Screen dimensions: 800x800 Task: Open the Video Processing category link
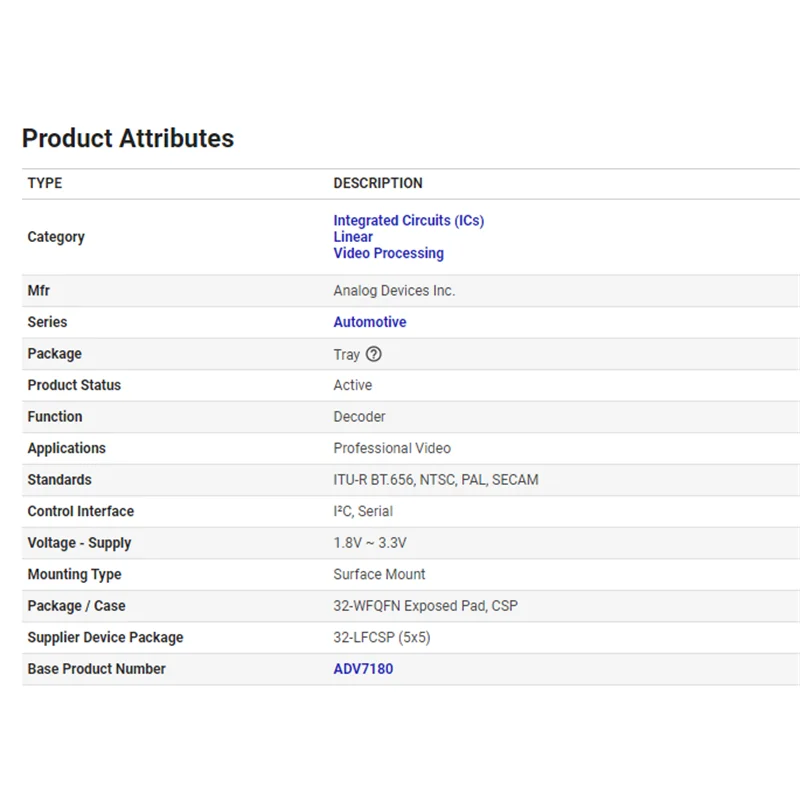[x=388, y=253]
